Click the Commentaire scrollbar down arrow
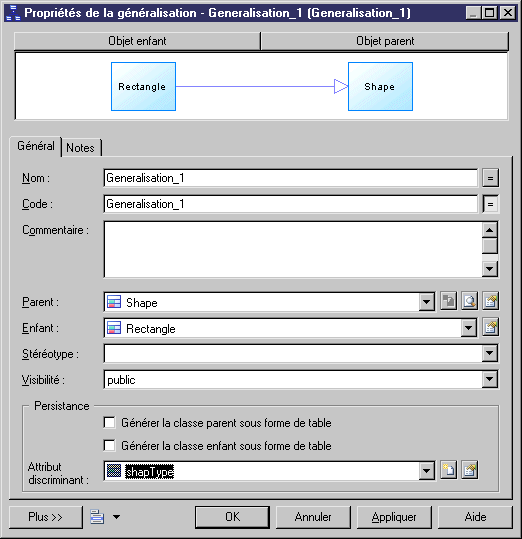 [490, 269]
